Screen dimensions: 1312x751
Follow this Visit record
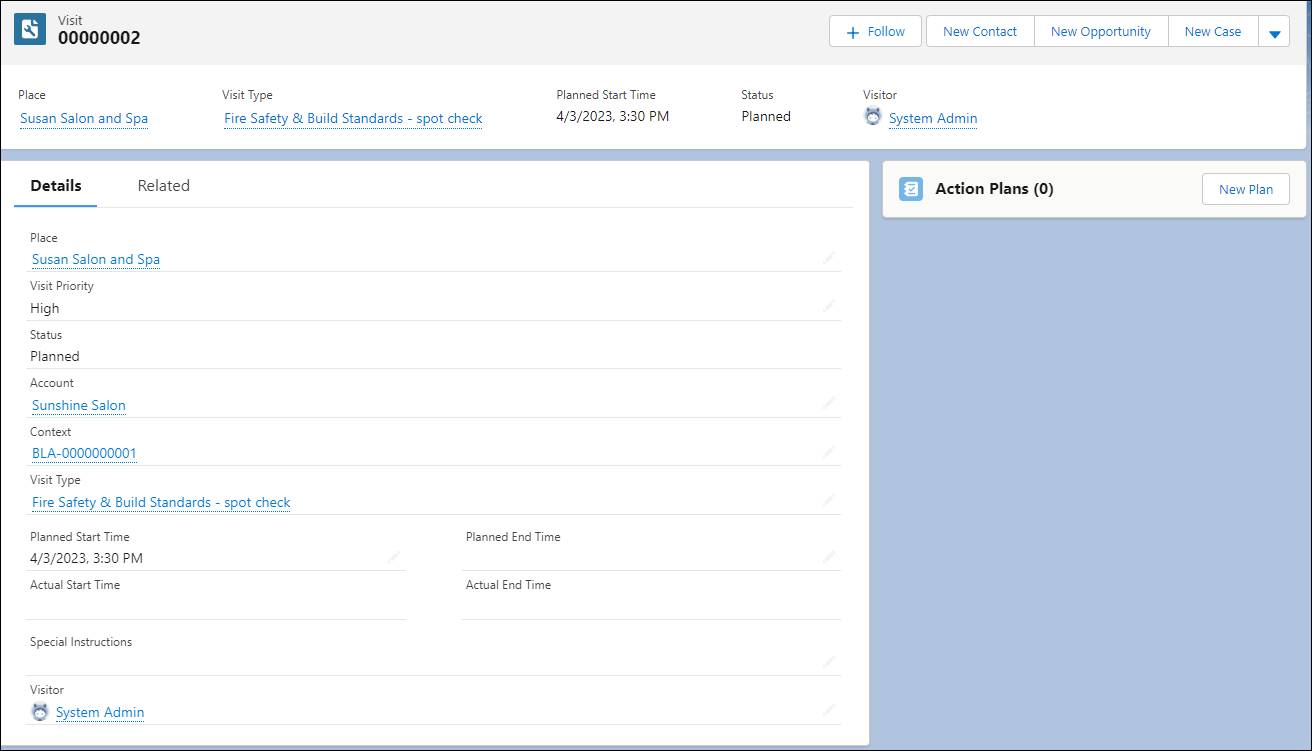coord(875,31)
